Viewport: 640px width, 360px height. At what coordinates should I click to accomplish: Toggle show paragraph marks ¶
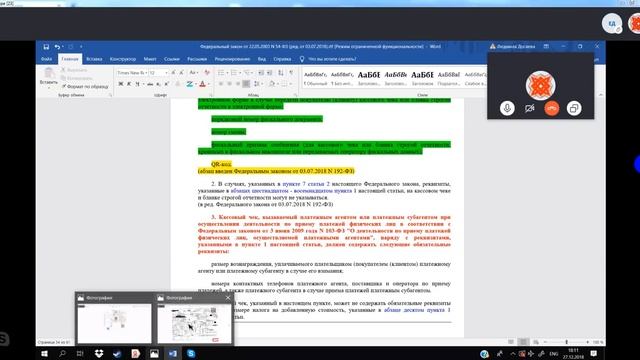pyautogui.click(x=291, y=73)
